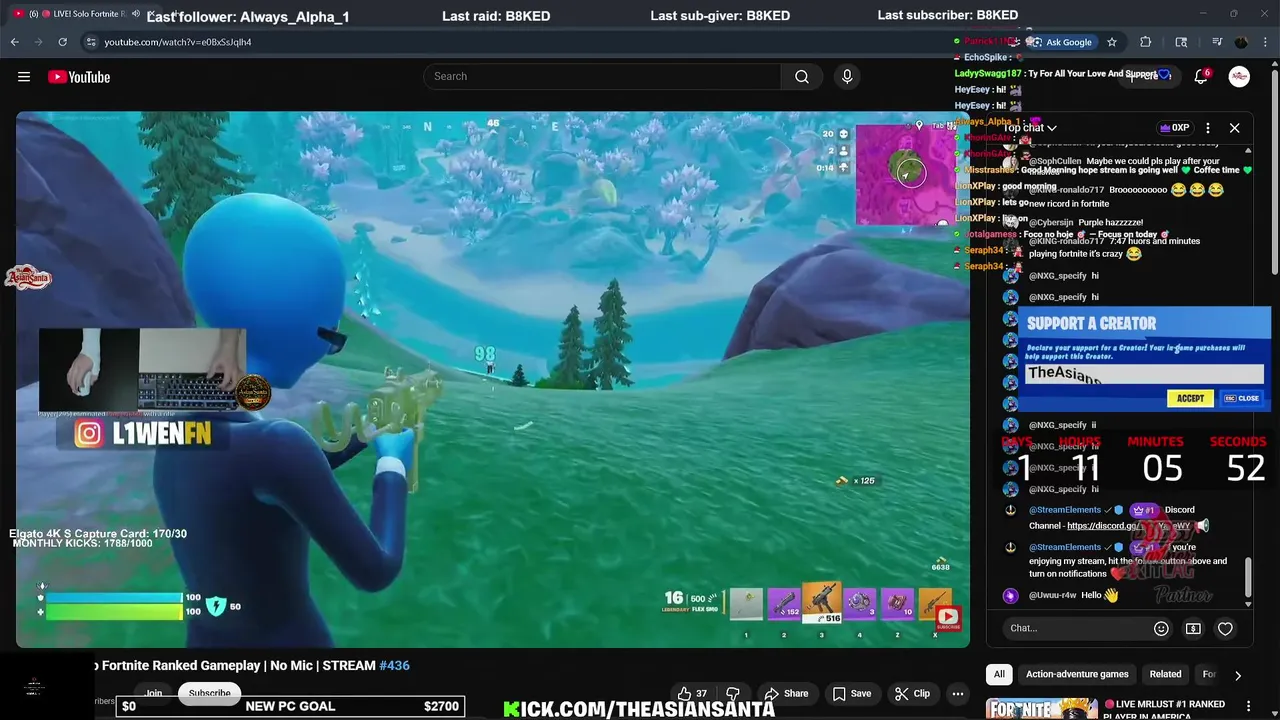Screen dimensions: 1280x720
Task: Open browser extensions puzzle icon
Action: coord(1146,42)
